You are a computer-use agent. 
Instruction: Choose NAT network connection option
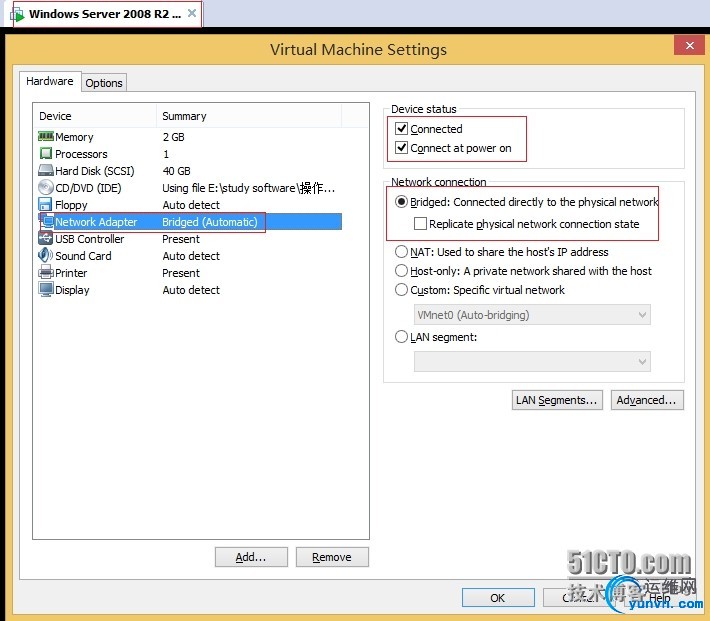click(x=401, y=251)
